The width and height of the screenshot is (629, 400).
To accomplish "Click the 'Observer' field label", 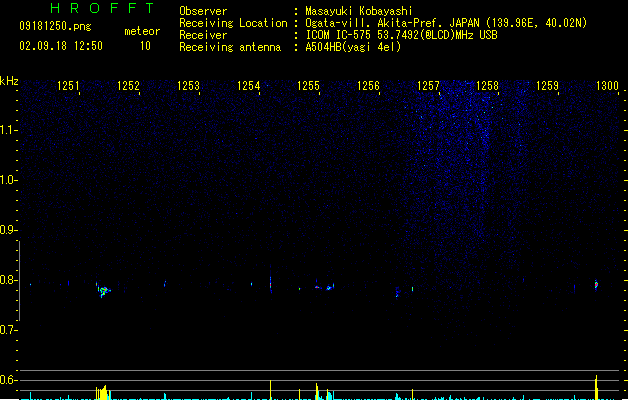I will click(203, 11).
